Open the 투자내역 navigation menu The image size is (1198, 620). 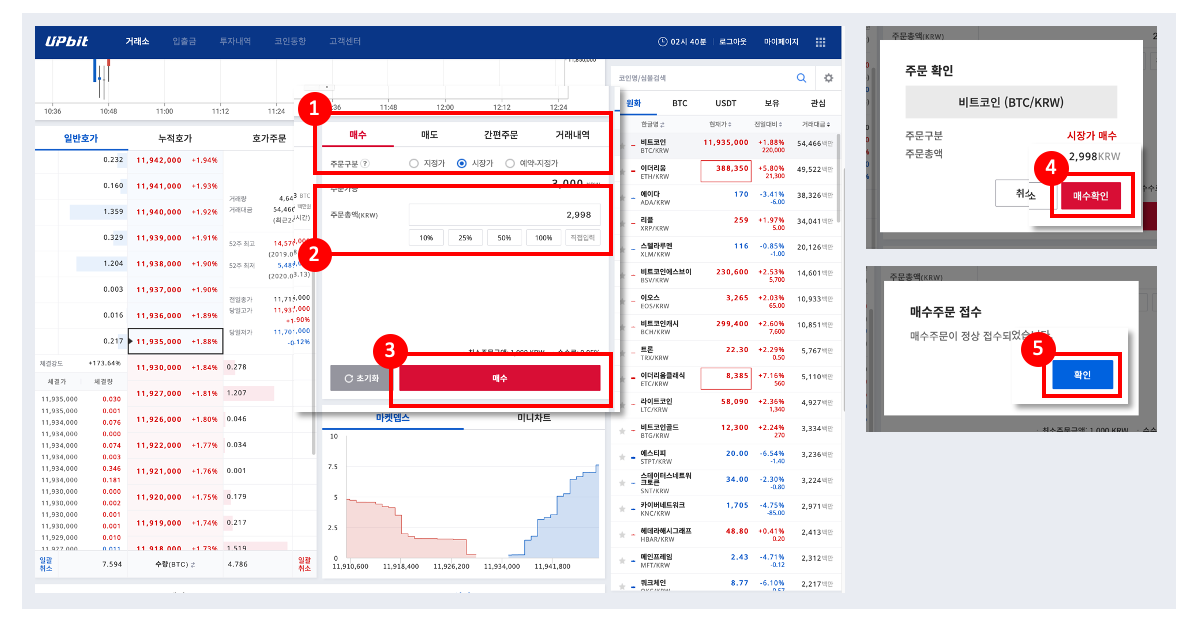235,41
